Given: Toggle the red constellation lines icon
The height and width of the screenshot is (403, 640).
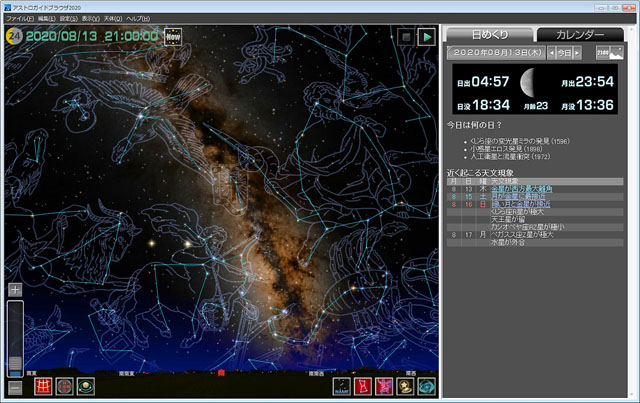Looking at the screenshot, I should 362,386.
